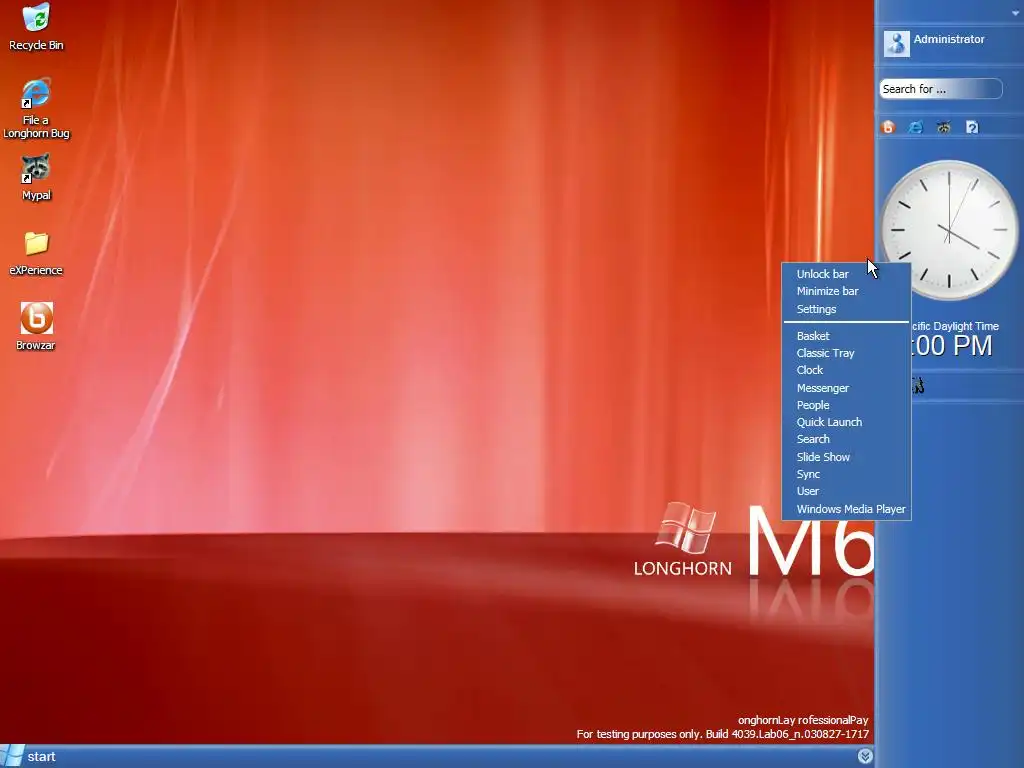Viewport: 1024px width, 768px height.
Task: Click Browzar icon in sidebar Quick Launch
Action: pyautogui.click(x=888, y=127)
